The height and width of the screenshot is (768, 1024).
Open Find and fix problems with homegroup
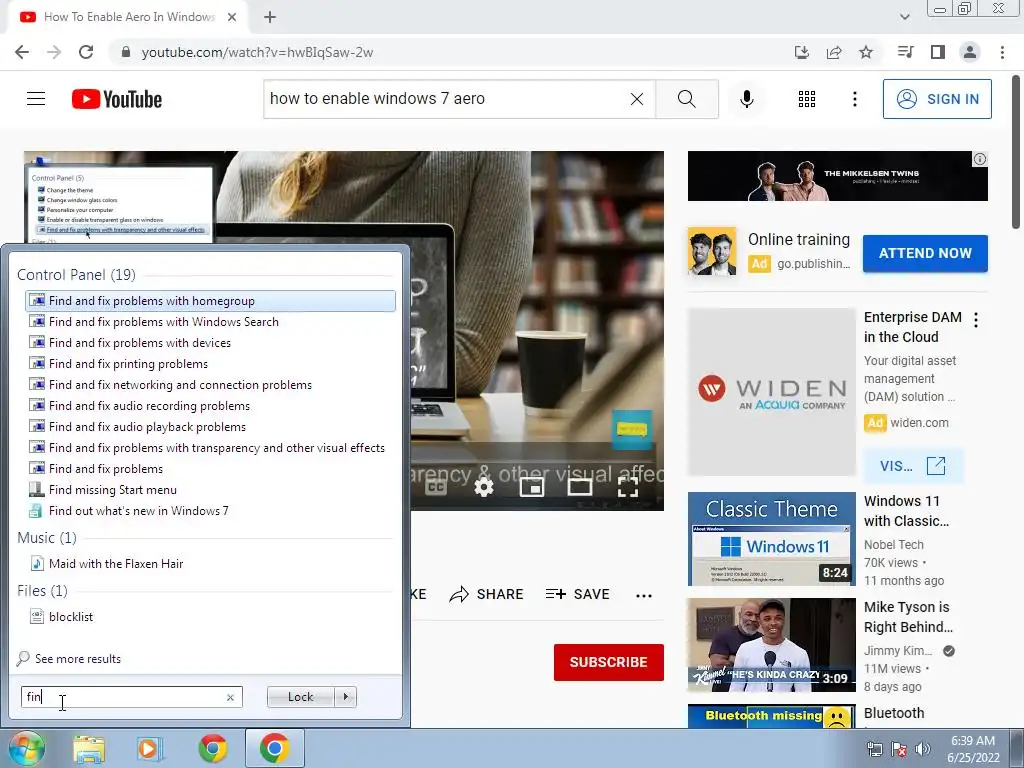point(210,301)
